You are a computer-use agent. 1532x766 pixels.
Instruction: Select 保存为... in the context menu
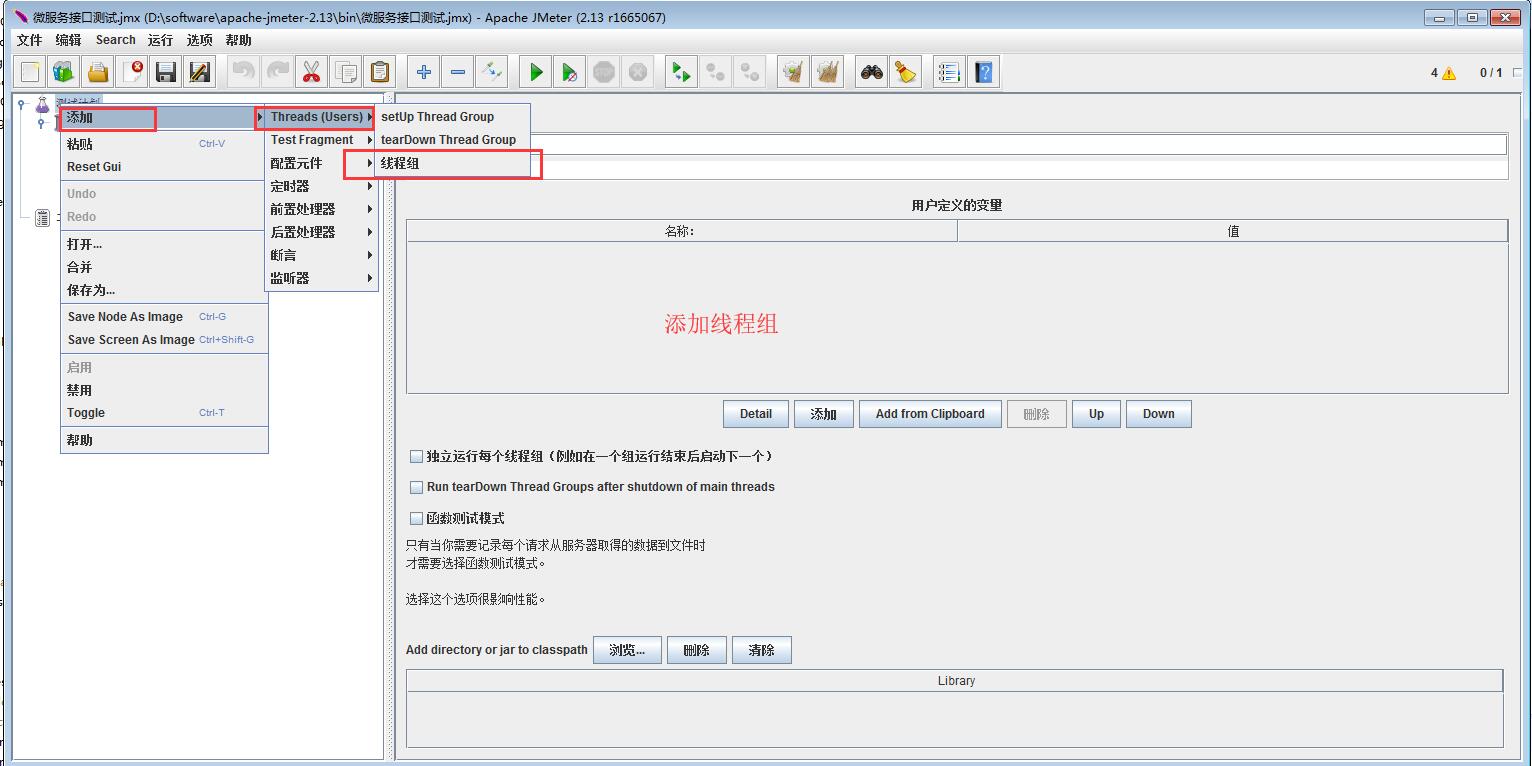click(164, 290)
